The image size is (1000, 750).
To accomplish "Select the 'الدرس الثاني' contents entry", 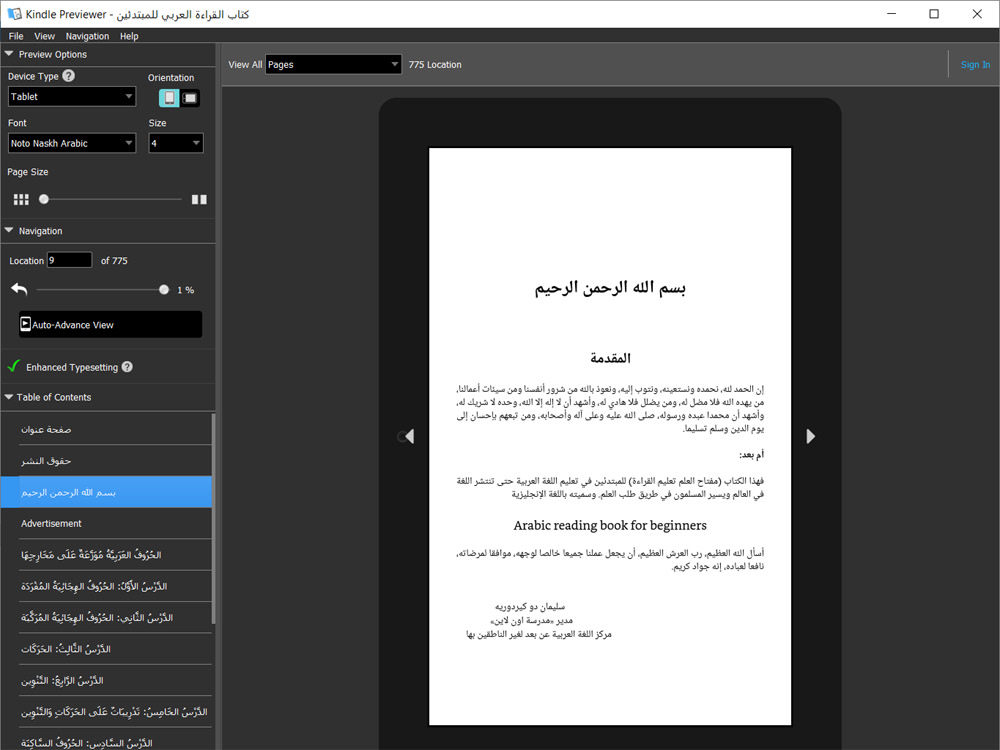I will (x=107, y=617).
